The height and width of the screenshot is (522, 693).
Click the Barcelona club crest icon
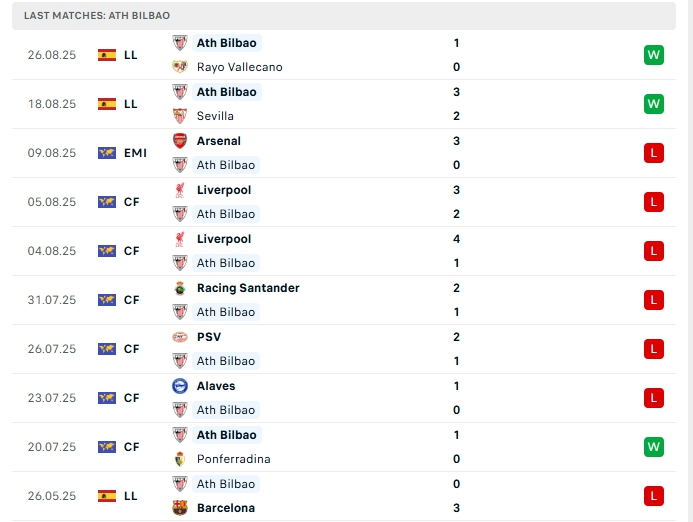coord(180,508)
